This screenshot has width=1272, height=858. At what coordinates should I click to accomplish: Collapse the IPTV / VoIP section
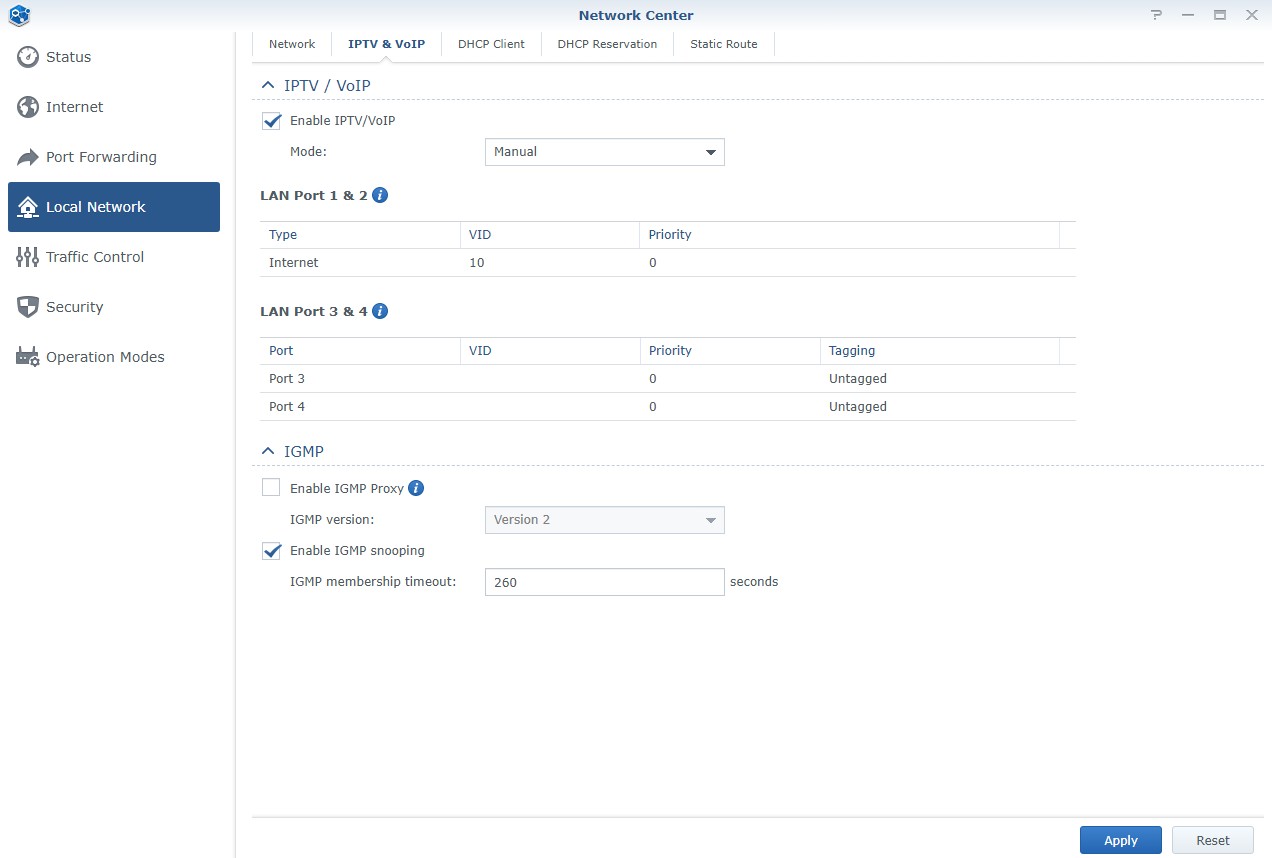pos(267,86)
